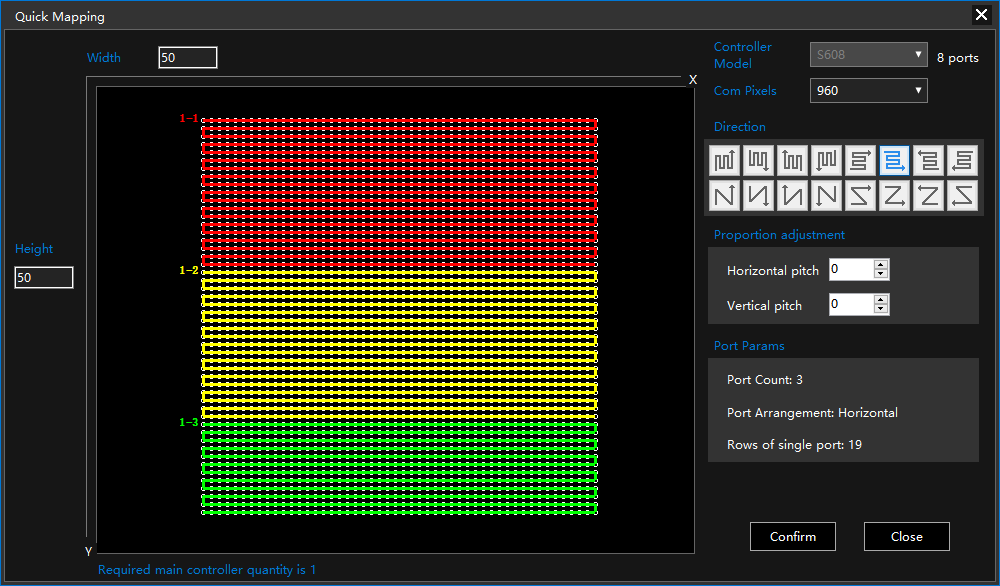Click the Port Params heading
The height and width of the screenshot is (586, 1000).
click(x=749, y=346)
